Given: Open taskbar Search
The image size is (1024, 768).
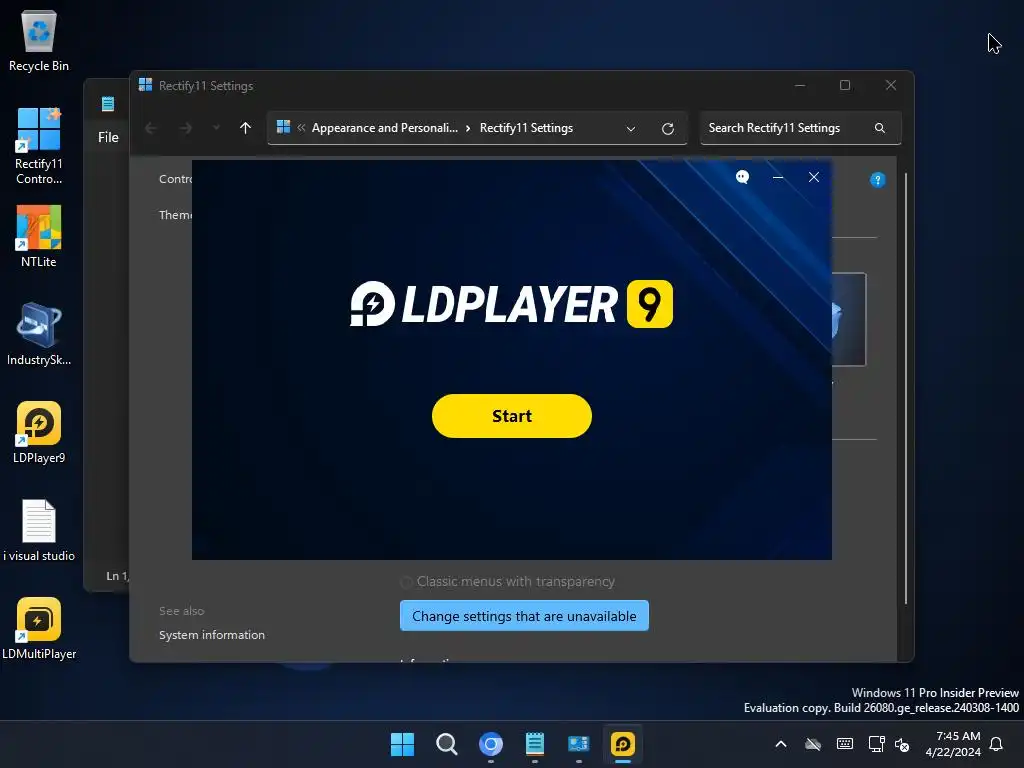Looking at the screenshot, I should [447, 744].
